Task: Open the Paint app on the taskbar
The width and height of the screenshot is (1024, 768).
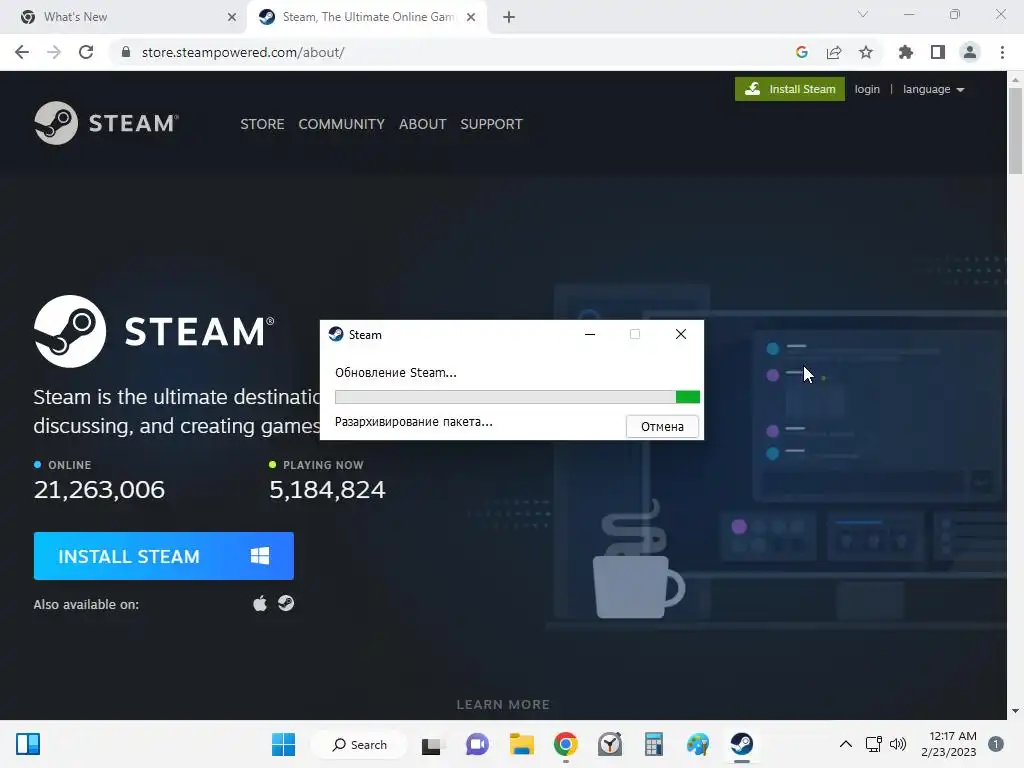Action: (x=697, y=744)
